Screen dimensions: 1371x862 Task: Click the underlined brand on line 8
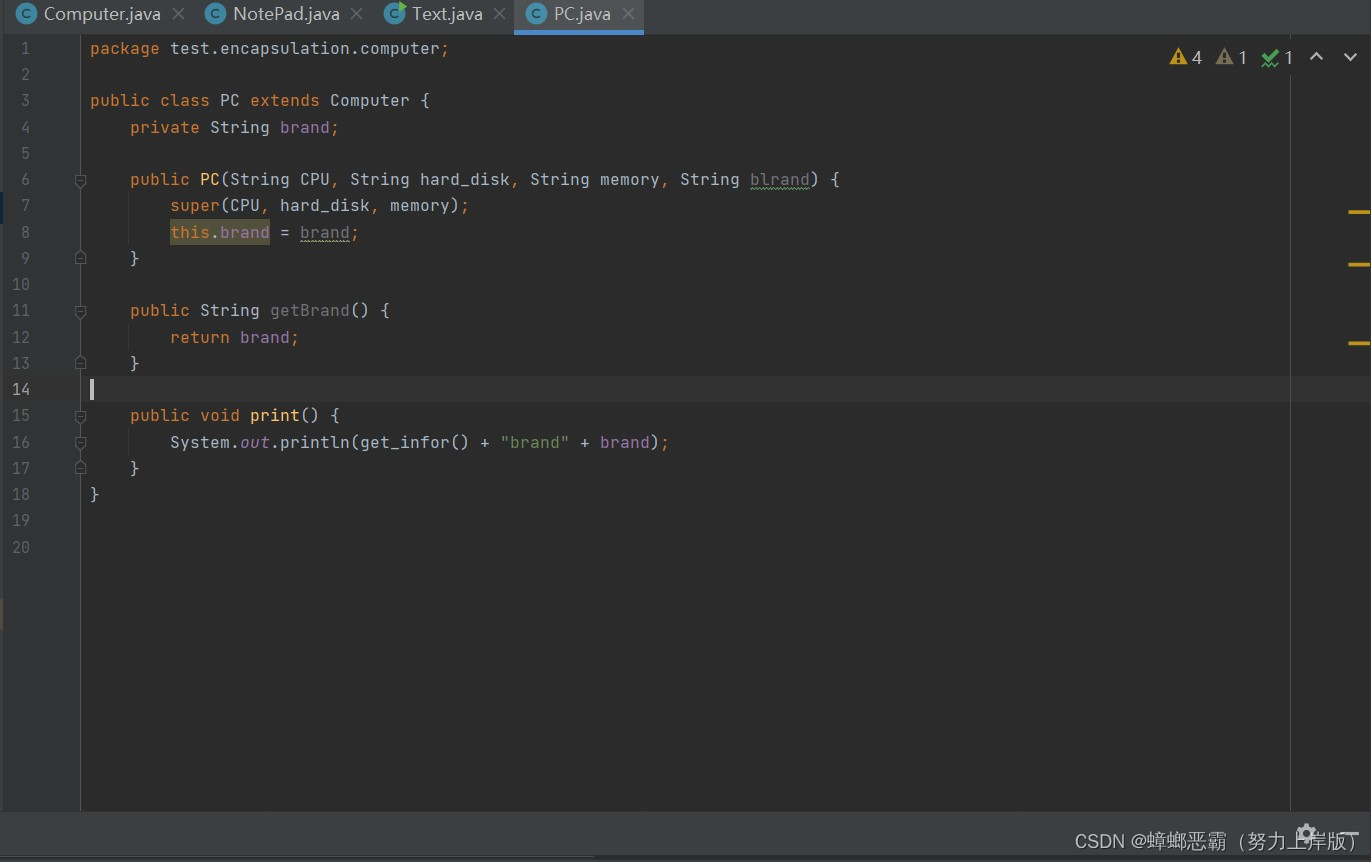(325, 233)
